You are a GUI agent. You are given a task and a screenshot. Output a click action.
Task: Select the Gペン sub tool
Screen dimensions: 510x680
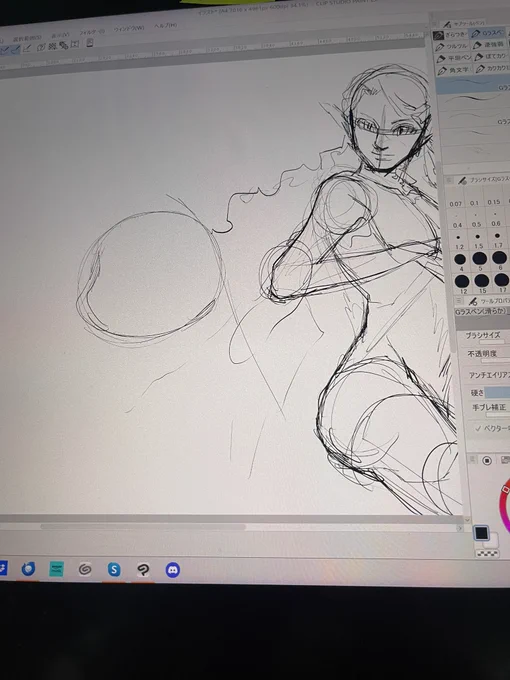[489, 33]
